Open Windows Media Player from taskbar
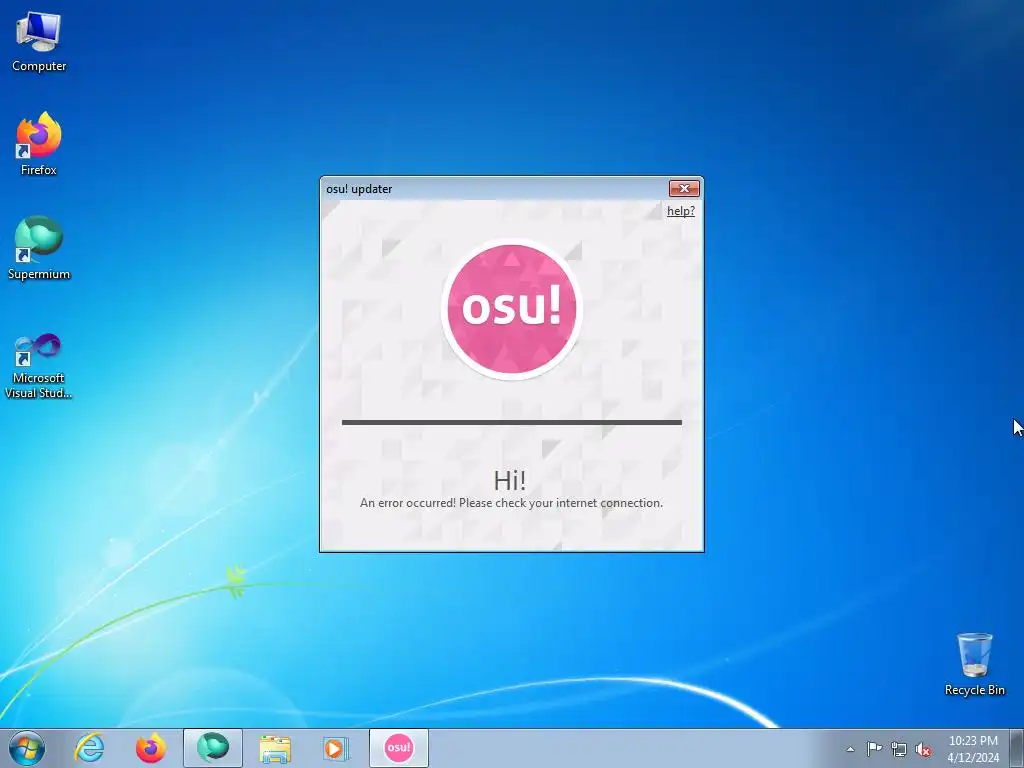The image size is (1024, 768). point(336,748)
